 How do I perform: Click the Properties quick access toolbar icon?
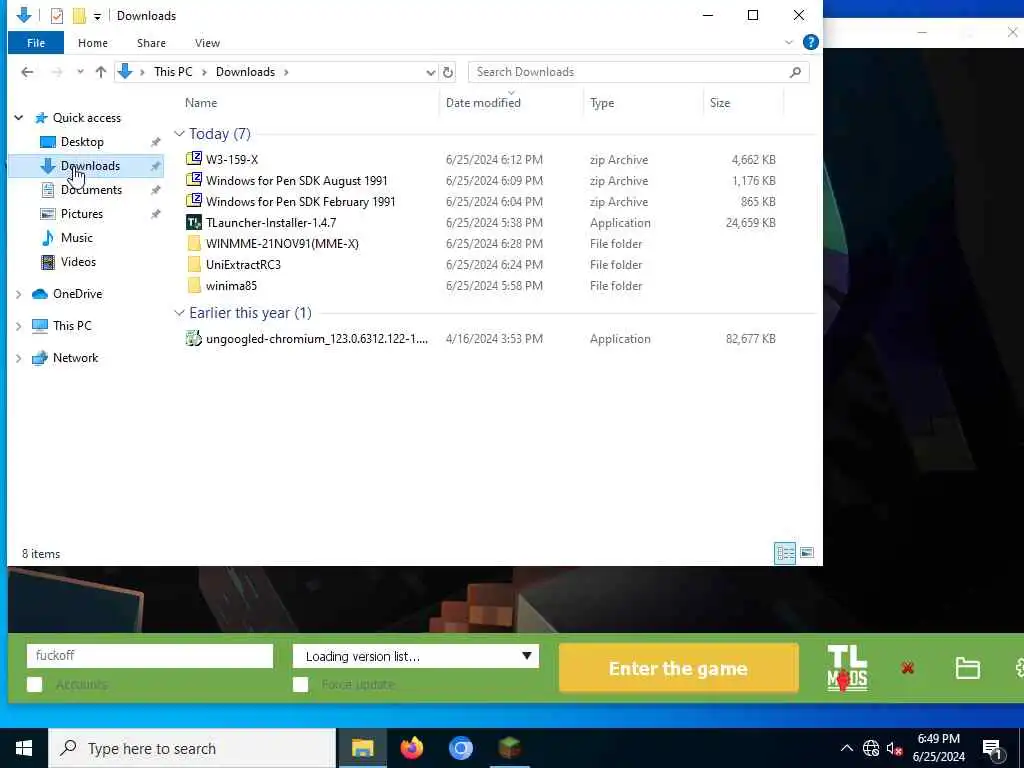(57, 16)
